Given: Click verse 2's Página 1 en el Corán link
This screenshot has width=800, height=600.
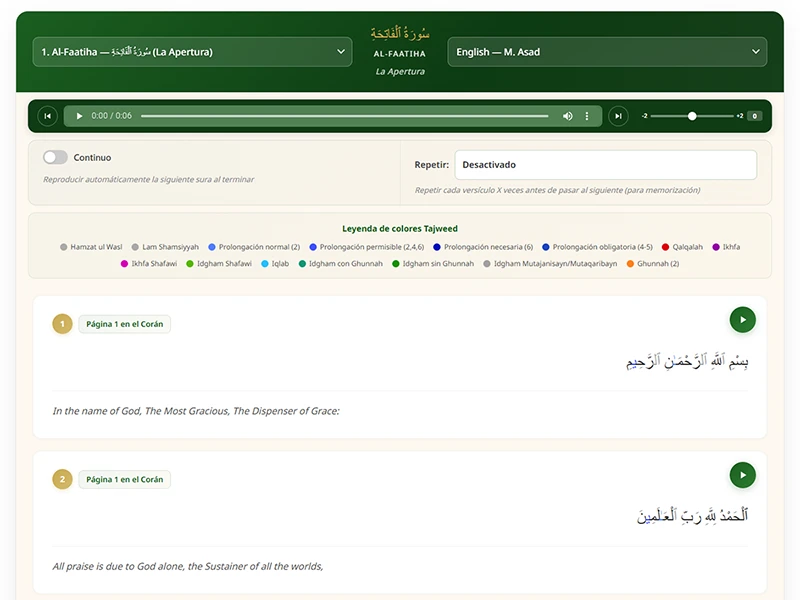Looking at the screenshot, I should coord(124,479).
